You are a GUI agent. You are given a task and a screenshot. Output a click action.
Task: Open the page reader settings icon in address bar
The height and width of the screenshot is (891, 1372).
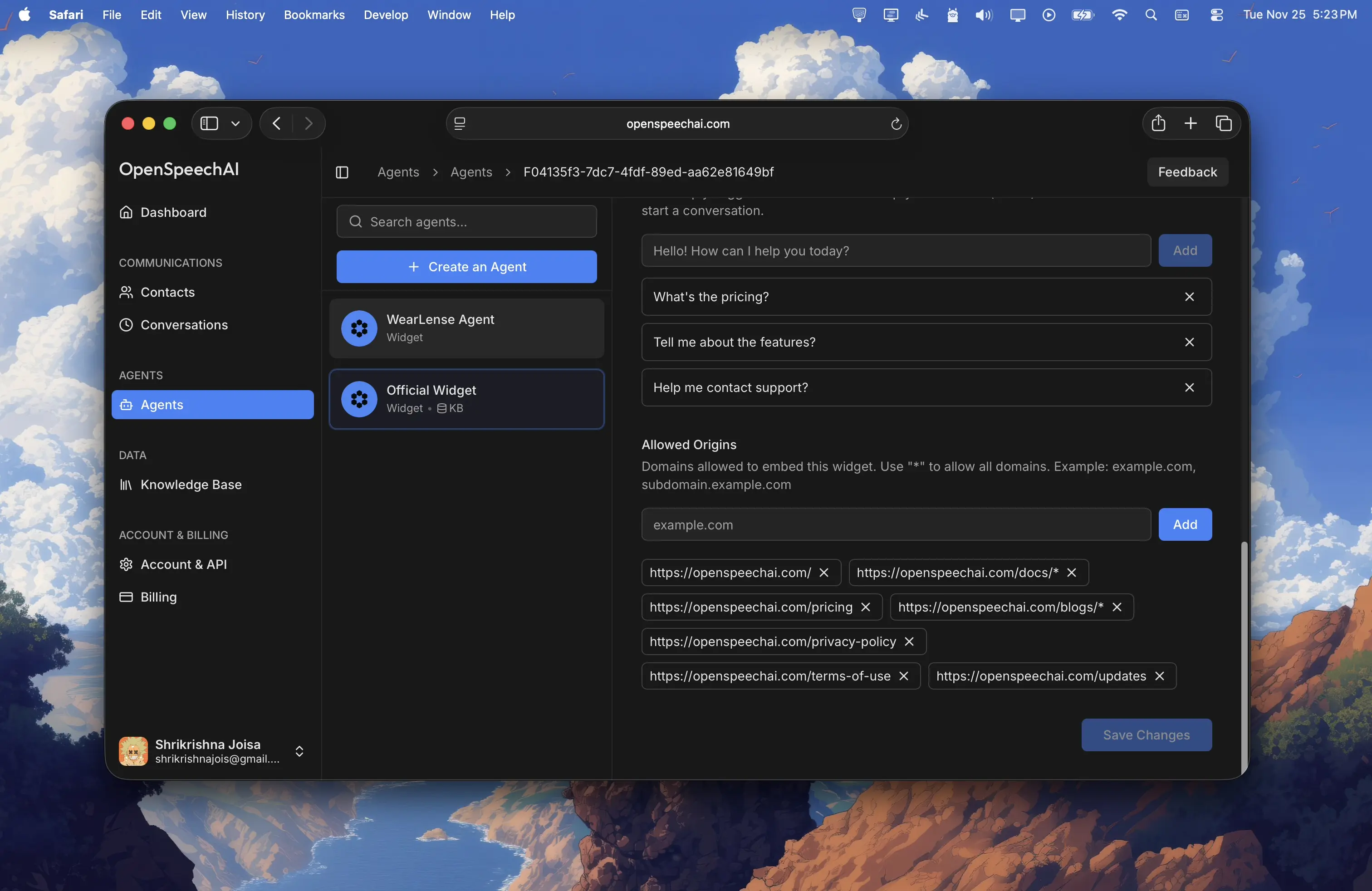point(460,123)
